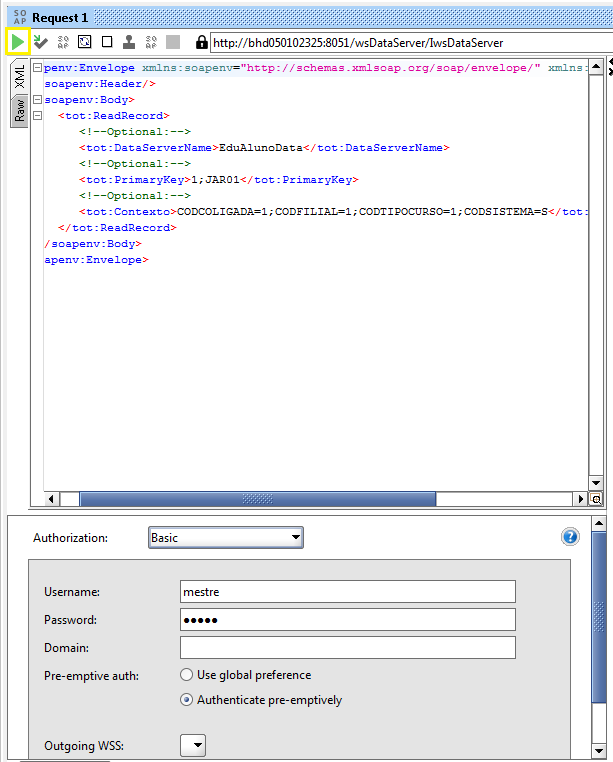Switch to the XML editor tab
The image size is (613, 762).
[x=19, y=76]
